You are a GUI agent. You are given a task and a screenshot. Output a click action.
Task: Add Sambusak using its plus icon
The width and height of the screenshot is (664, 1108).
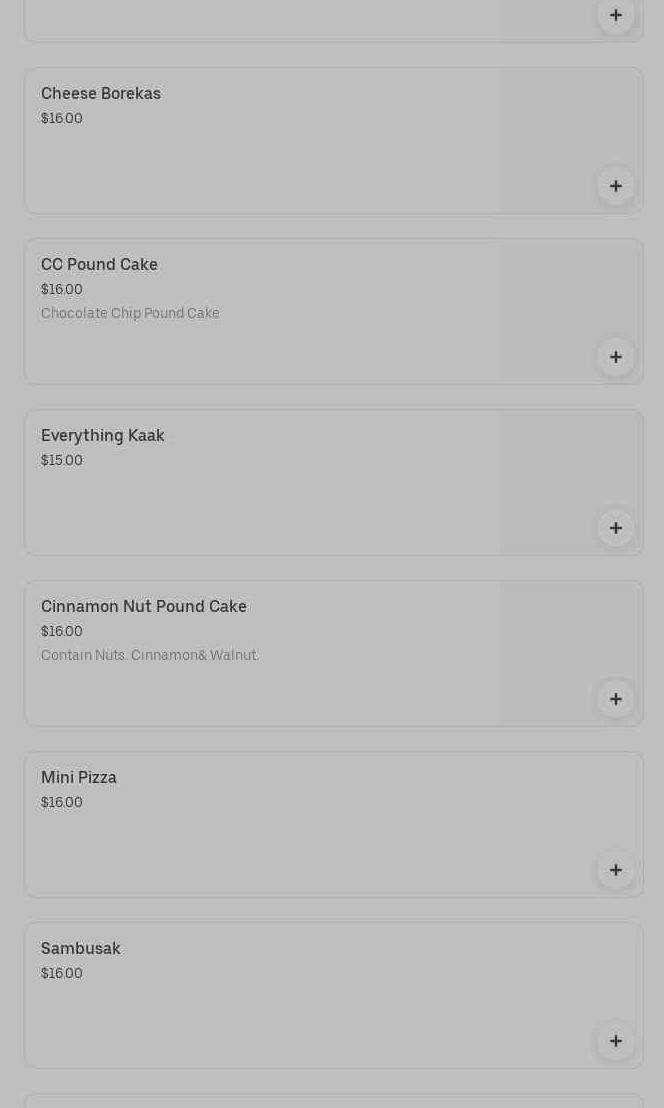point(615,1041)
